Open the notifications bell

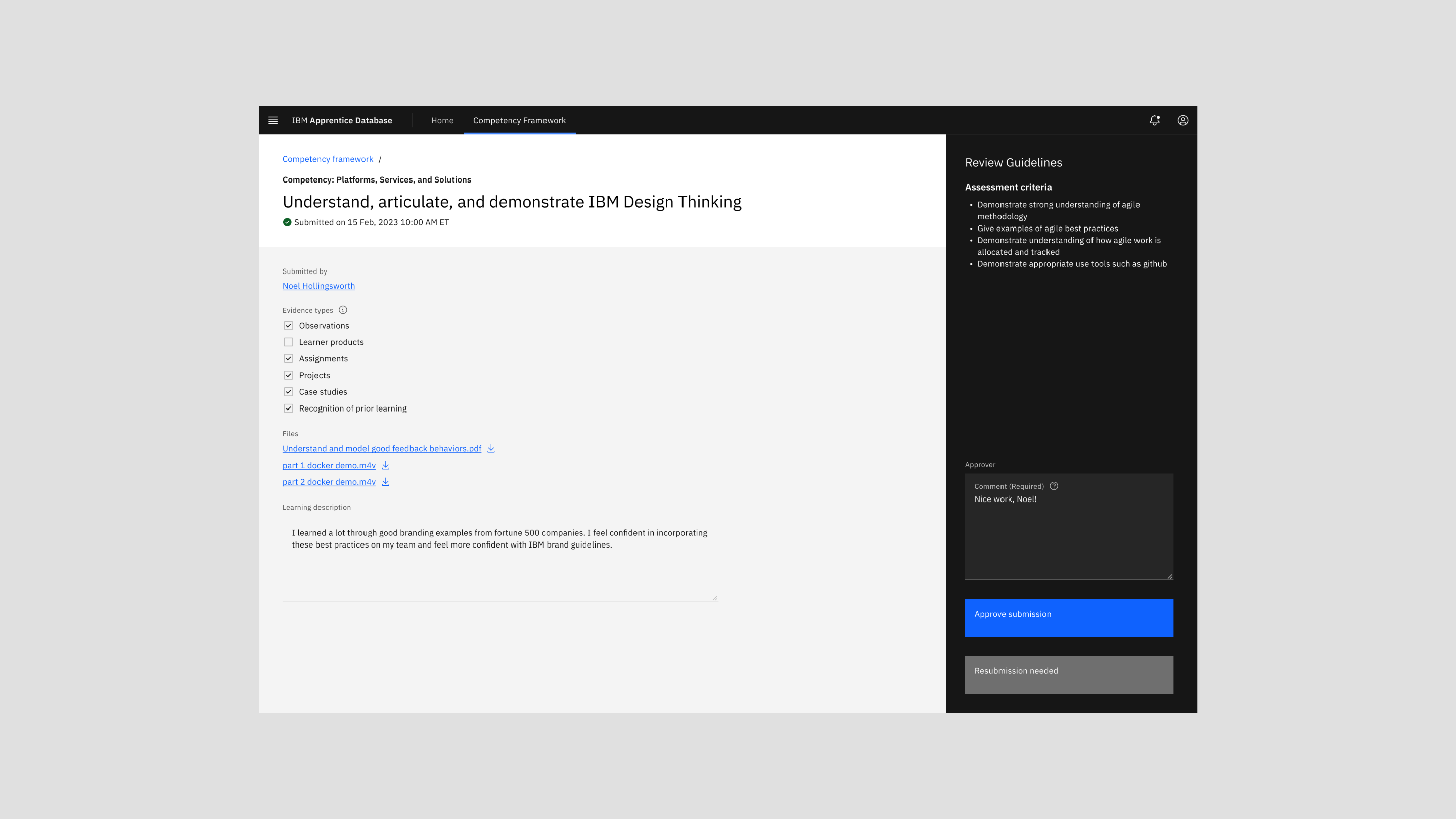pyautogui.click(x=1155, y=120)
